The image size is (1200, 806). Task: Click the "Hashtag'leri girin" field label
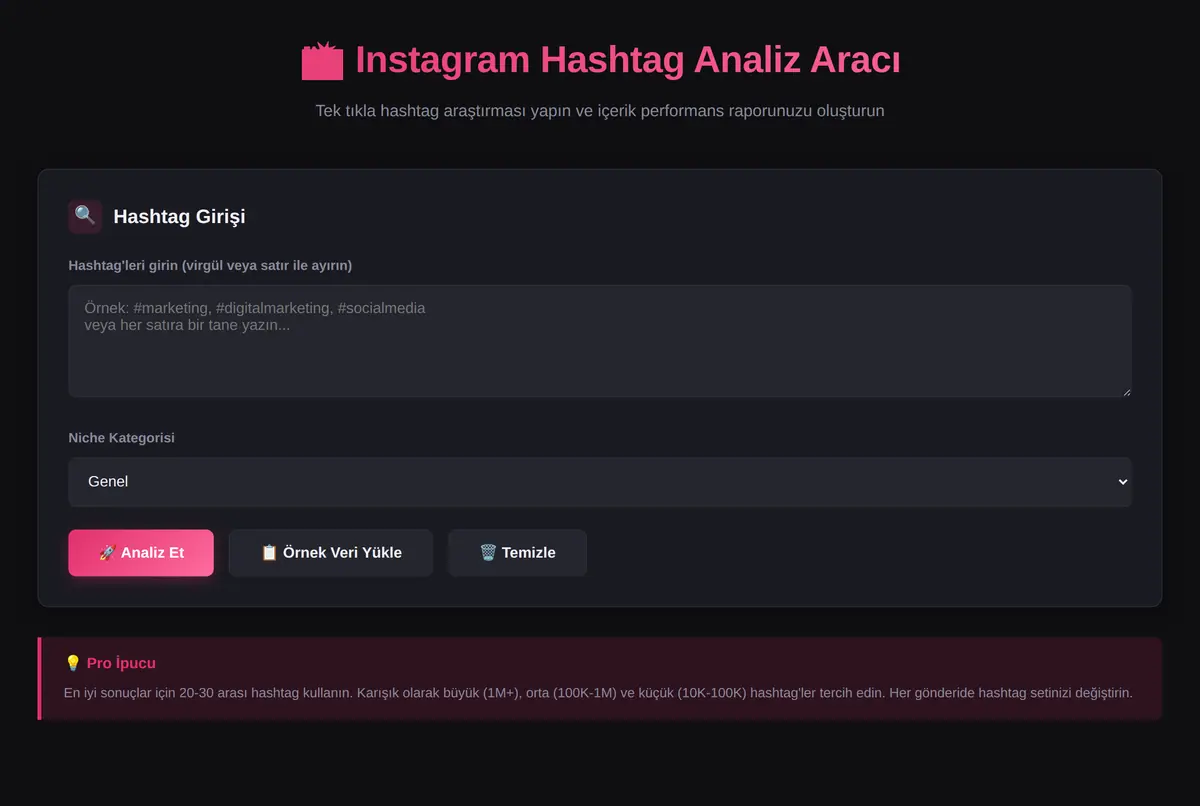tap(210, 265)
